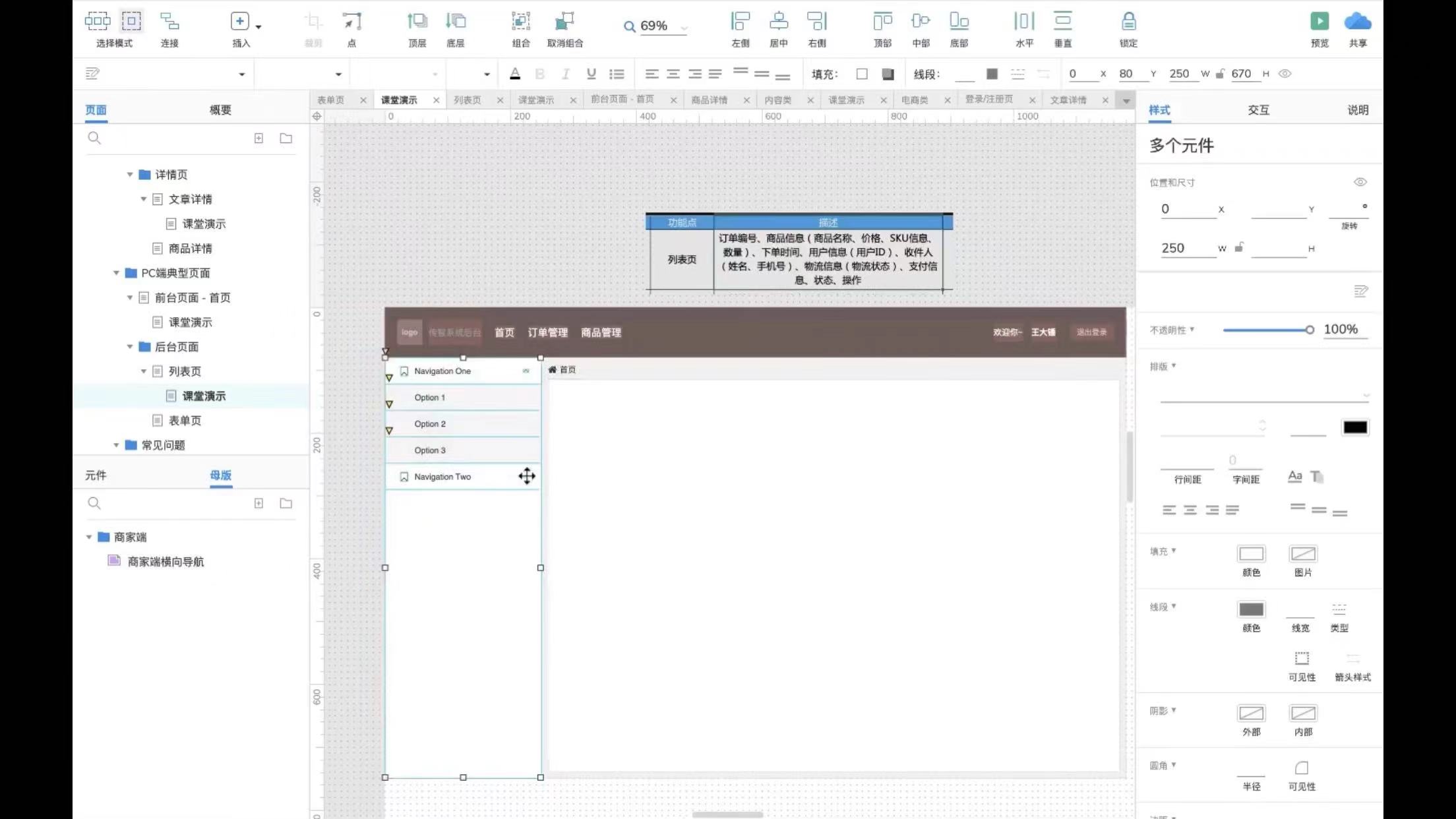Distribute horizontally with 水平 icon

(x=1023, y=22)
